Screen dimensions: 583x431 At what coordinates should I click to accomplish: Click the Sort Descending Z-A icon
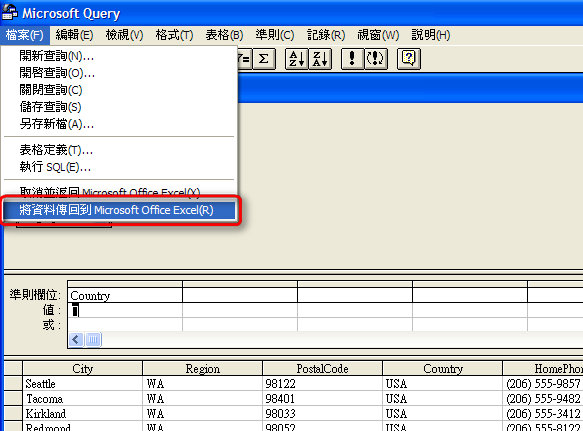[320, 59]
